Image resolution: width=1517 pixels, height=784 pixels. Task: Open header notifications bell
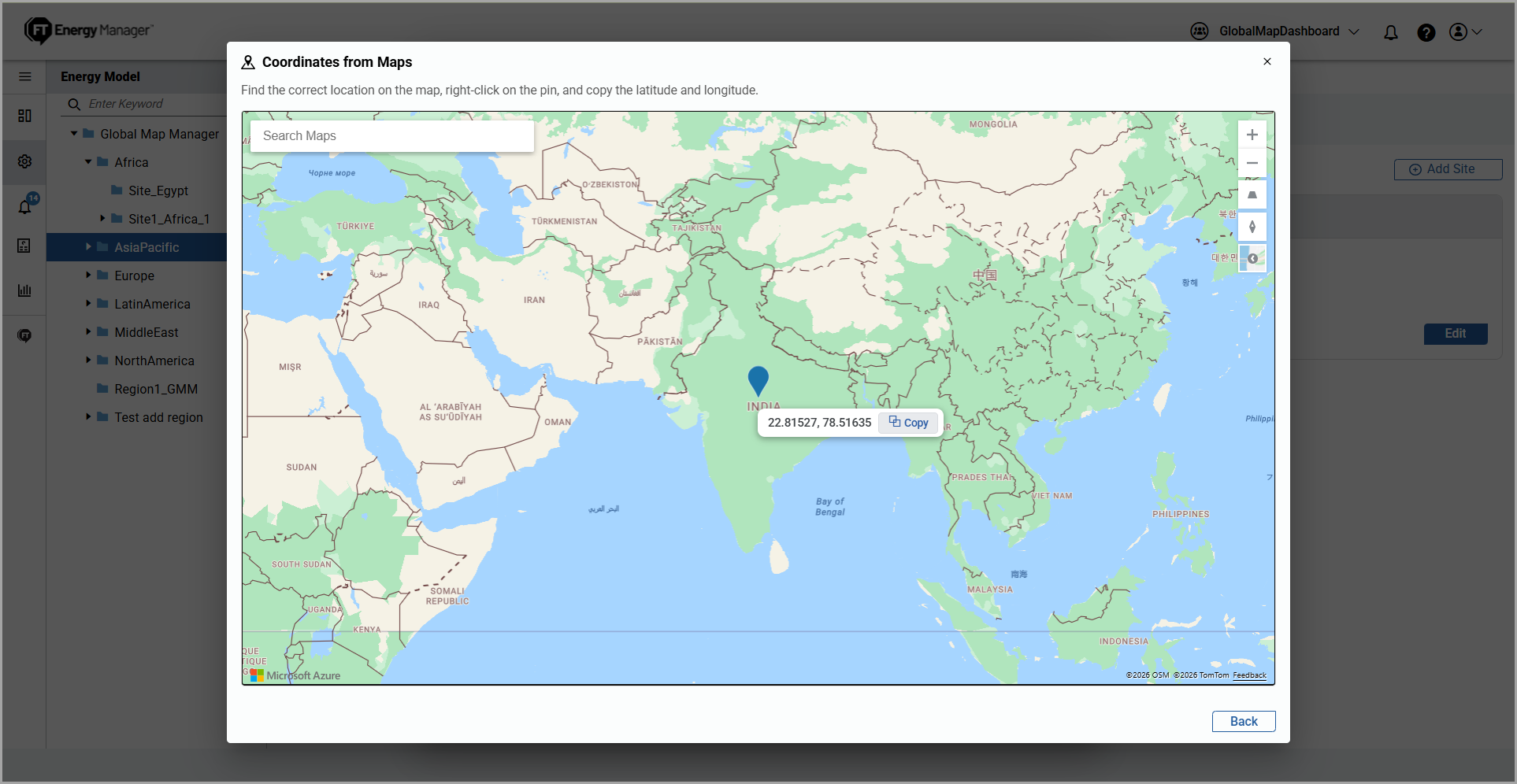(x=1391, y=32)
